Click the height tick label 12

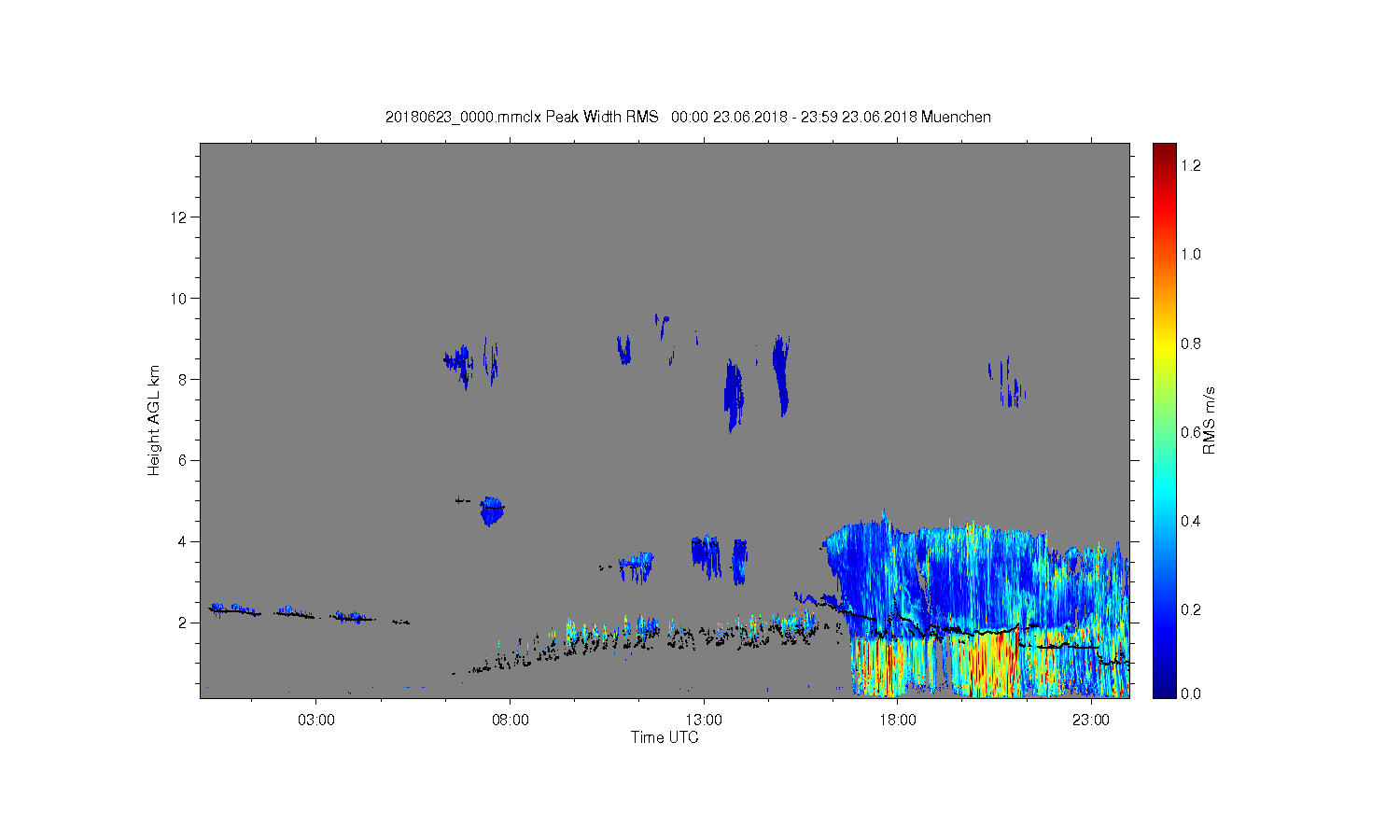coord(179,217)
